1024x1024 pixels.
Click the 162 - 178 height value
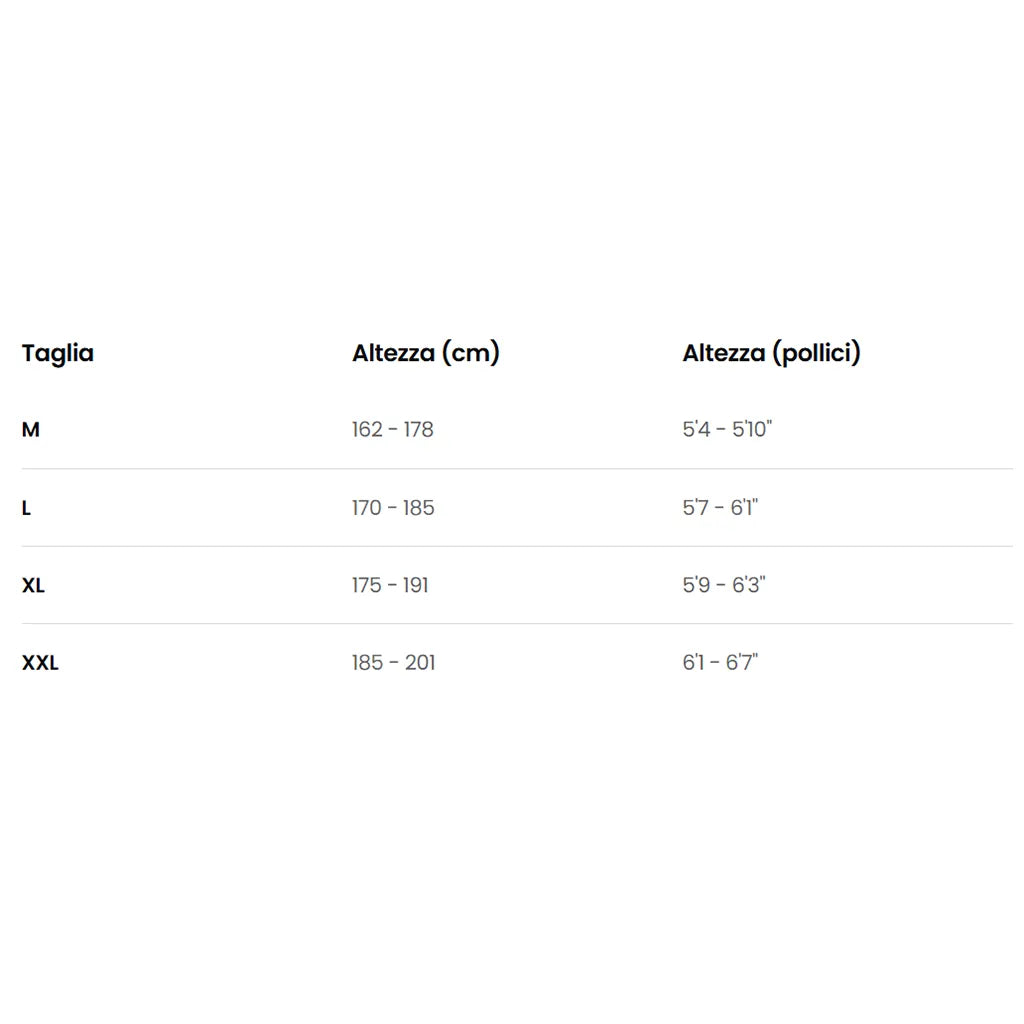[x=392, y=430]
